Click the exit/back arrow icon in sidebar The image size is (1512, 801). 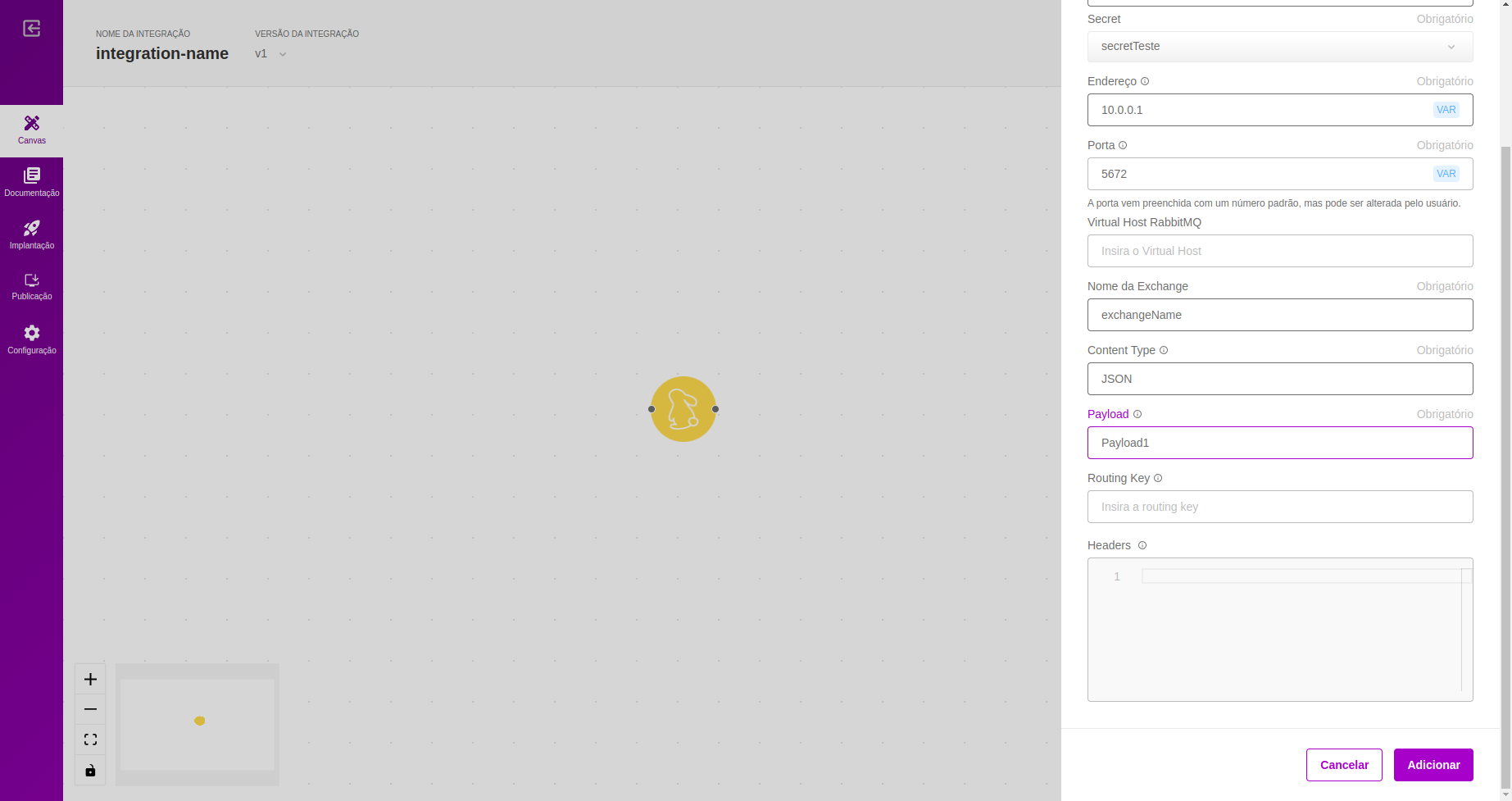(31, 29)
